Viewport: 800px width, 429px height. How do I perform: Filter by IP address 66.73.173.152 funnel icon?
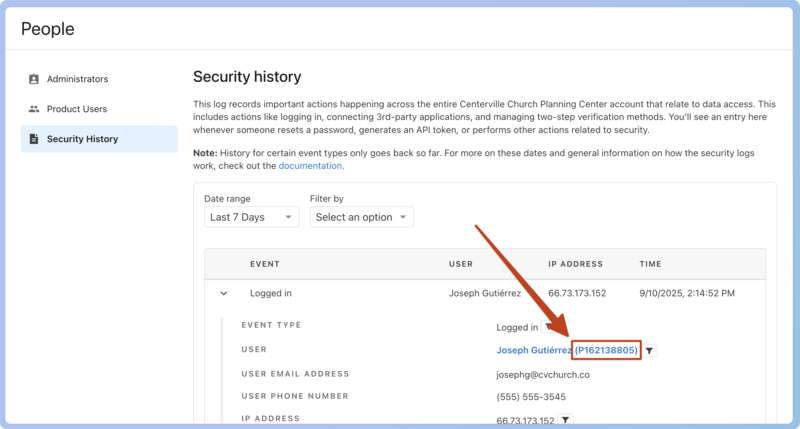pyautogui.click(x=565, y=420)
